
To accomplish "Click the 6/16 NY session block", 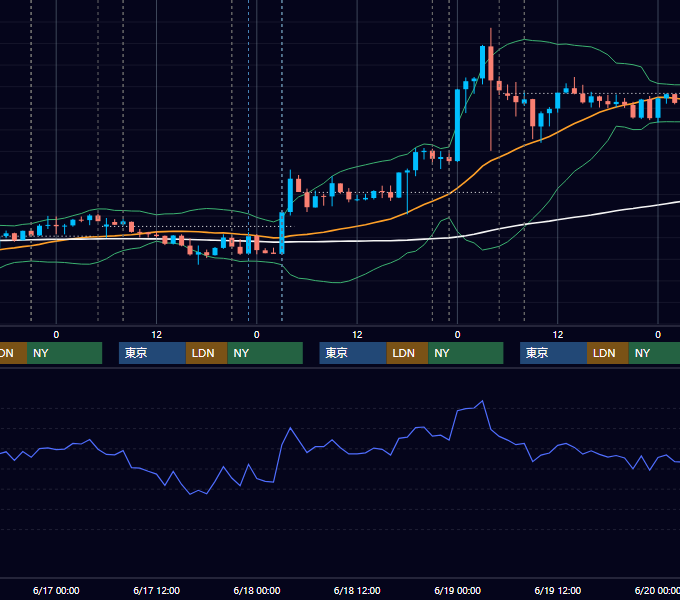I will tap(64, 353).
